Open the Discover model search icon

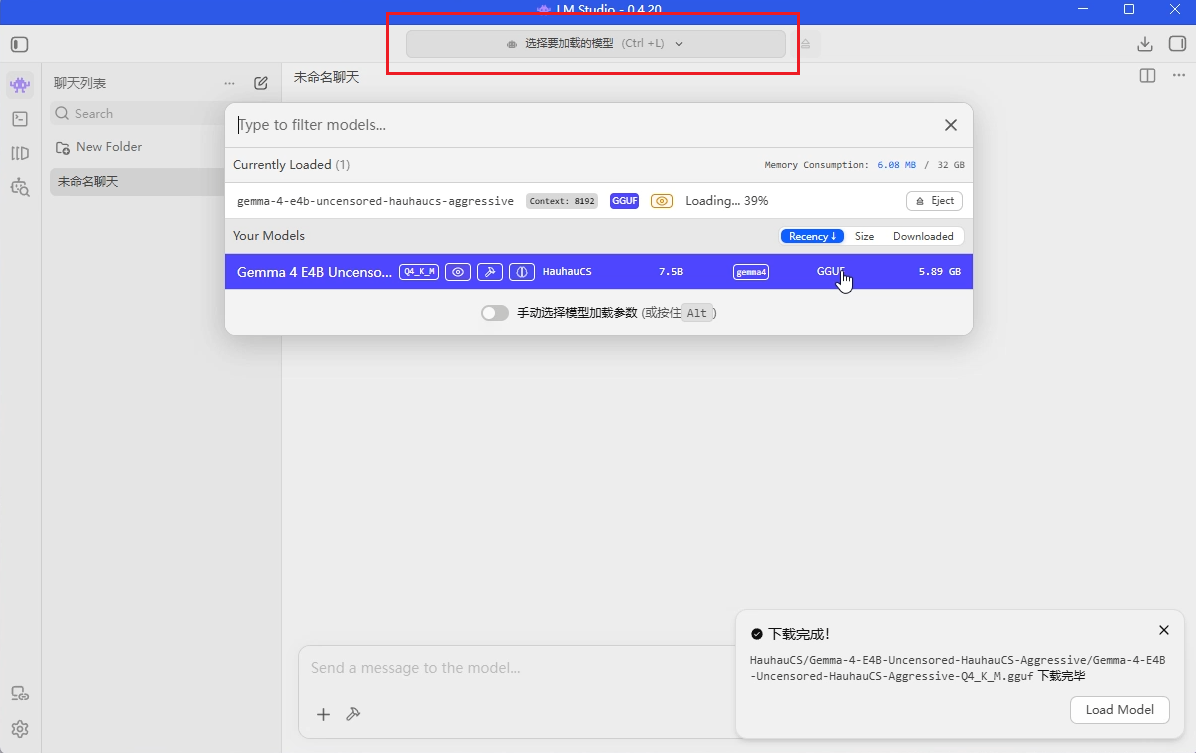point(20,187)
